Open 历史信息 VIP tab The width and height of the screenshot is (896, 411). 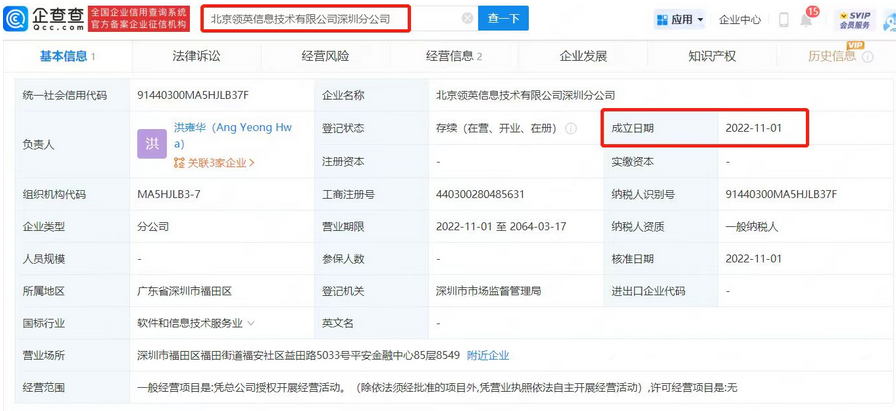click(x=831, y=56)
